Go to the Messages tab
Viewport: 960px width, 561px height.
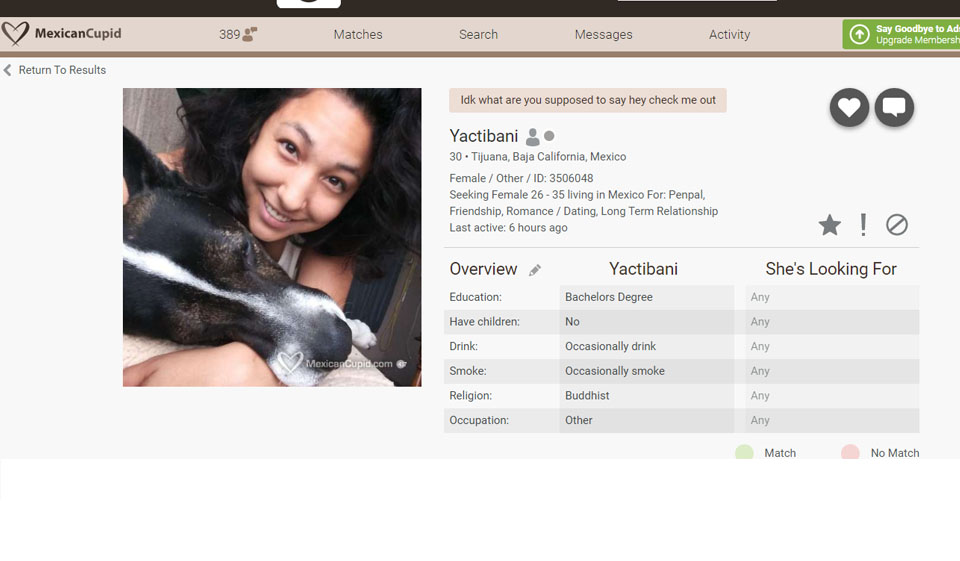tap(603, 34)
